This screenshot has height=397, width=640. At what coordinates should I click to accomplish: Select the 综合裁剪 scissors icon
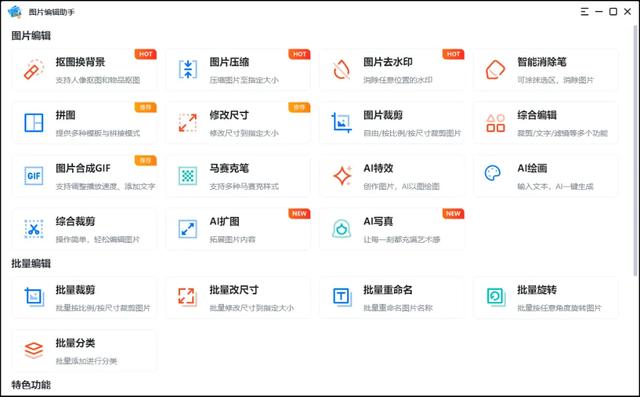click(34, 229)
